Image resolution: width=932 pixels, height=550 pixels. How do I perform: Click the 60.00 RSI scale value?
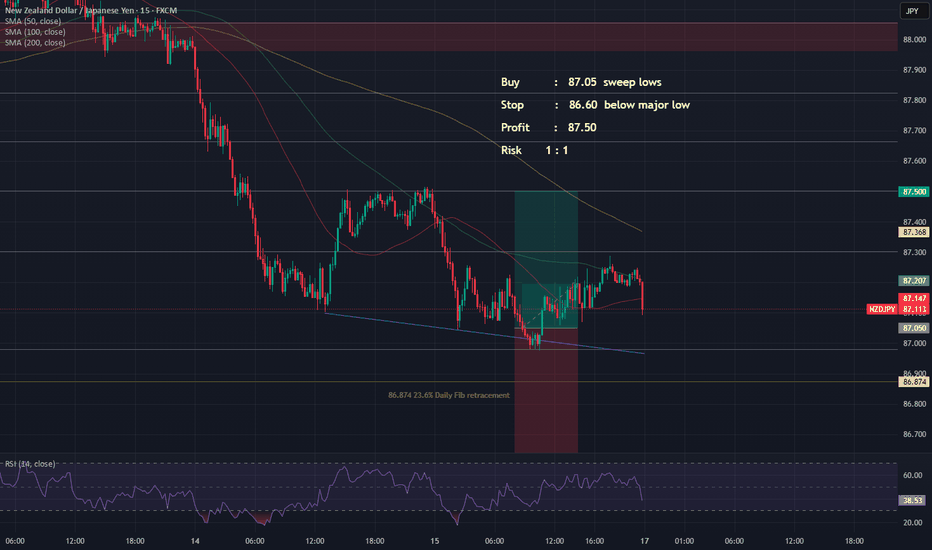(912, 475)
